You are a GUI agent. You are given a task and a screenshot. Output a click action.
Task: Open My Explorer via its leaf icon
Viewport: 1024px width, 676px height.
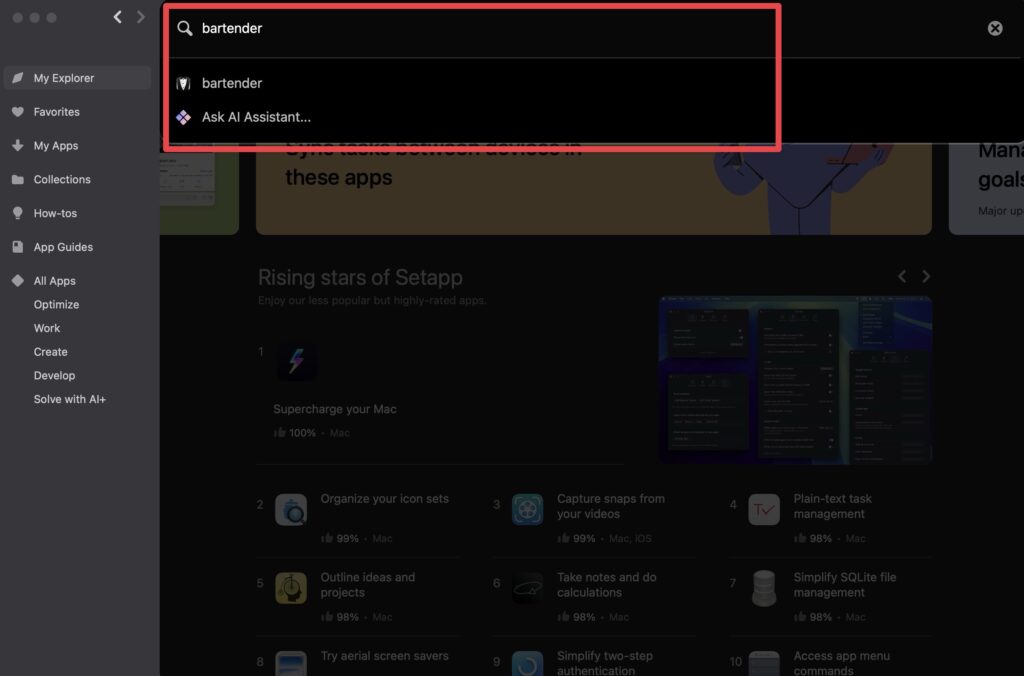click(x=18, y=78)
